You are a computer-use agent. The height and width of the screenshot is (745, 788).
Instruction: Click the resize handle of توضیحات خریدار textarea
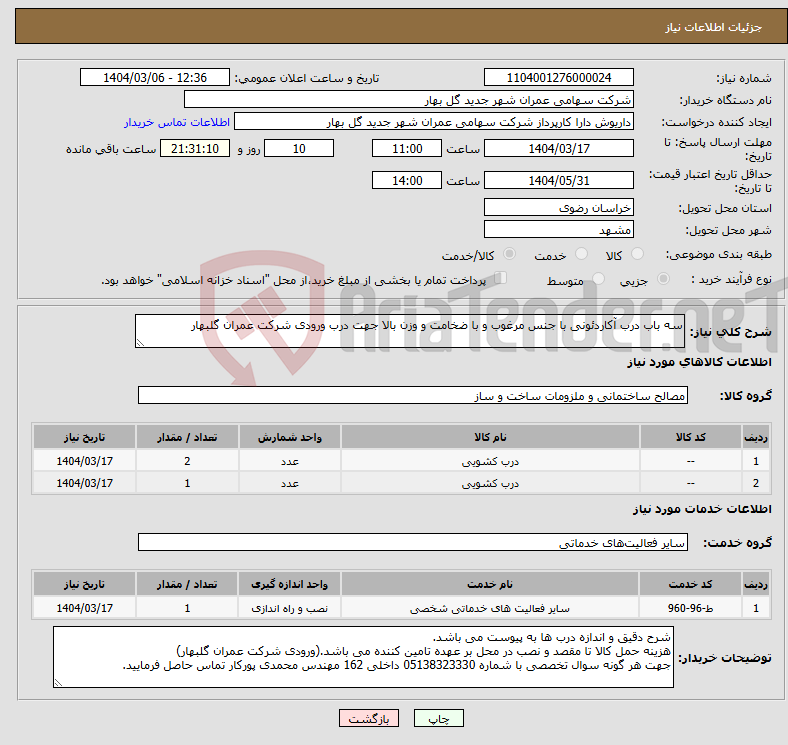[58, 683]
